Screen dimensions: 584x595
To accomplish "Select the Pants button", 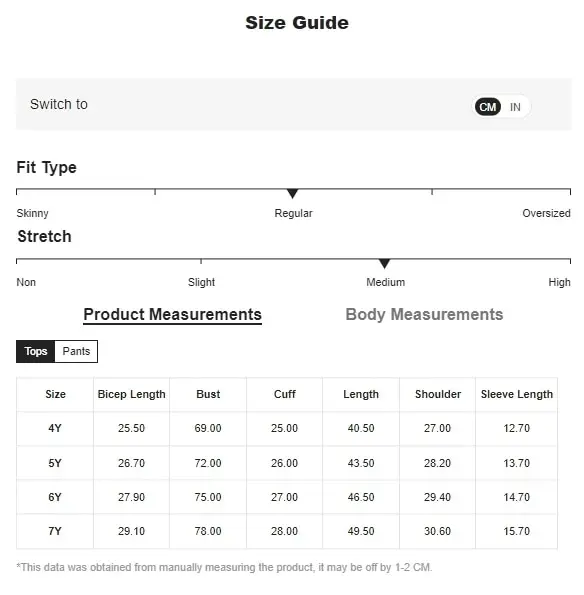I will point(76,351).
